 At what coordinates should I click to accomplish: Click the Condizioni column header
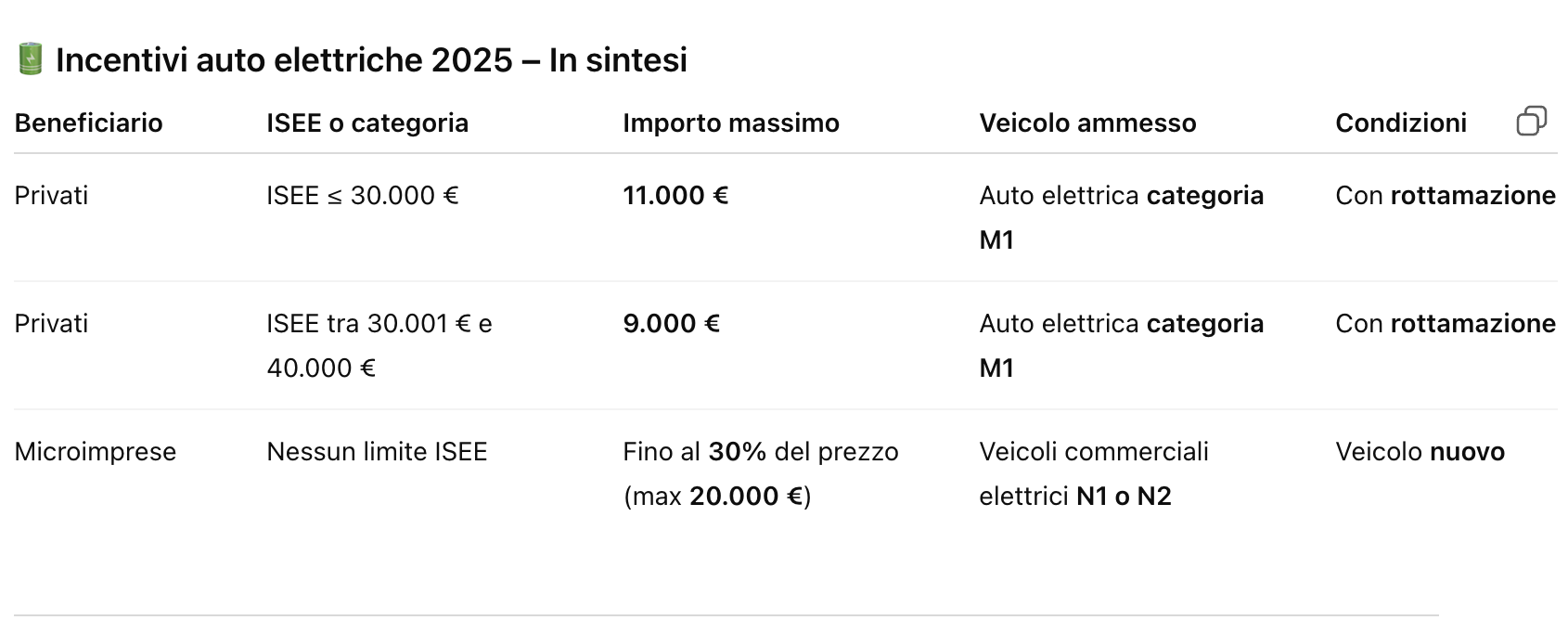pyautogui.click(x=1401, y=123)
